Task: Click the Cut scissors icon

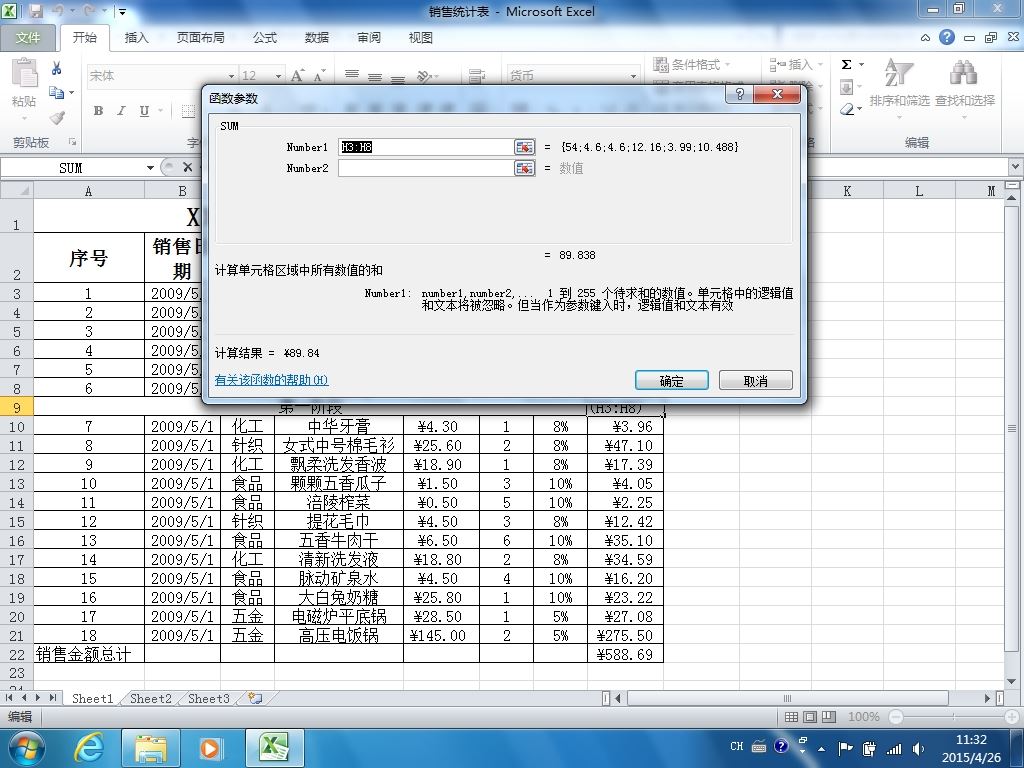Action: [x=57, y=68]
